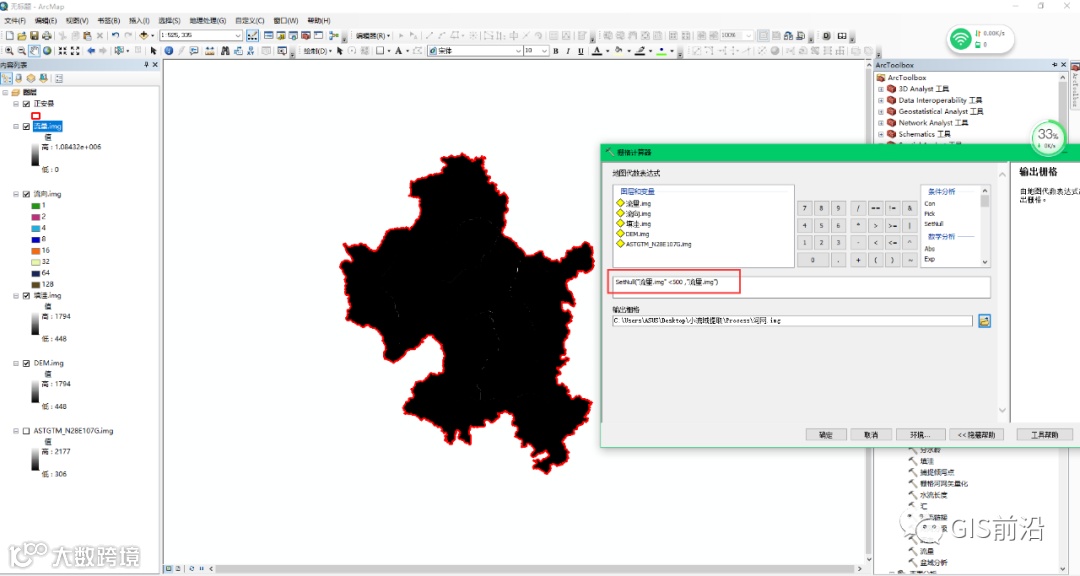
Task: Enable the ASTGTM_N28E107G.img layer checkbox
Action: 27,431
